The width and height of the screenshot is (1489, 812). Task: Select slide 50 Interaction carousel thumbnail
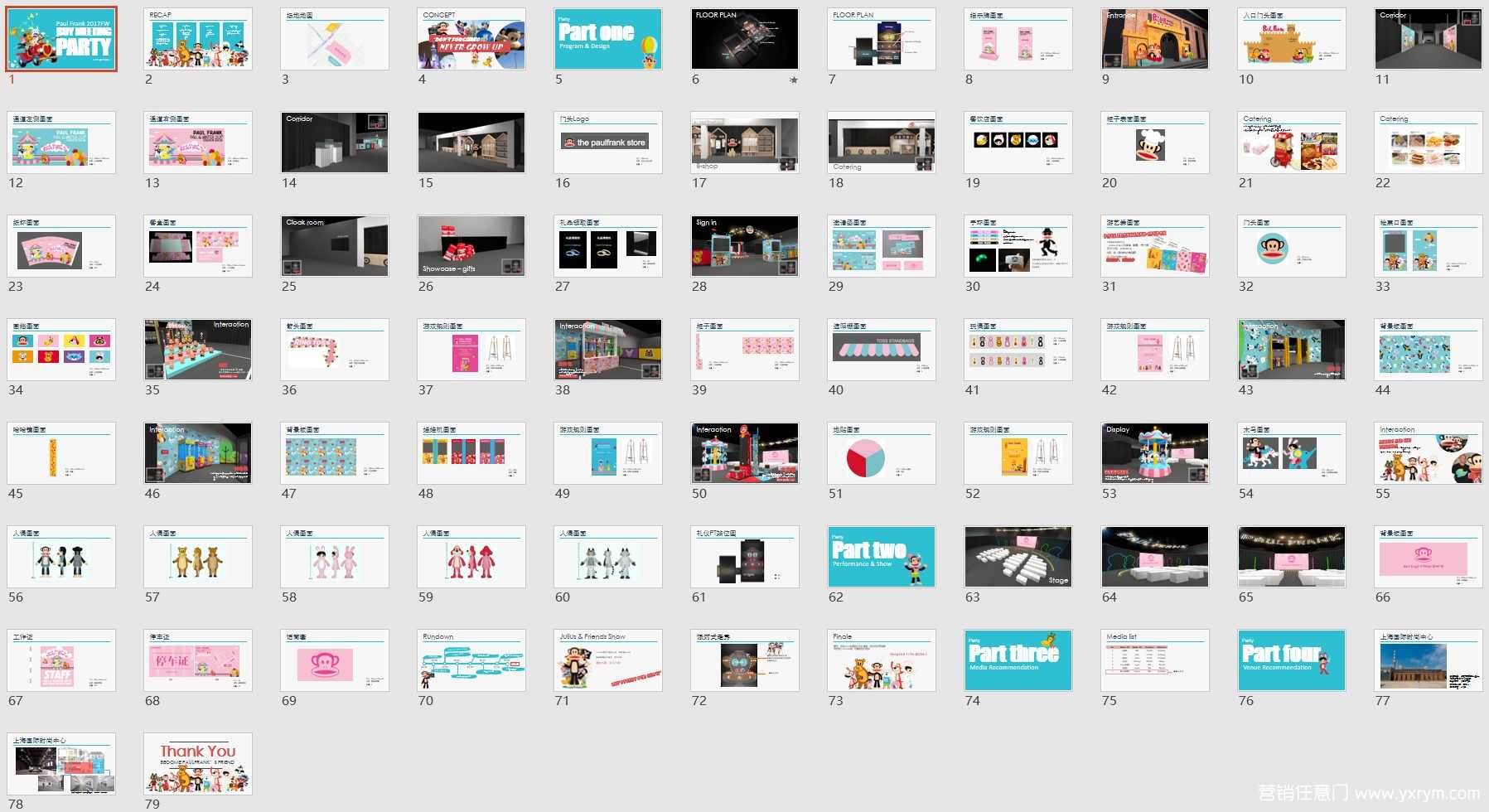click(745, 453)
